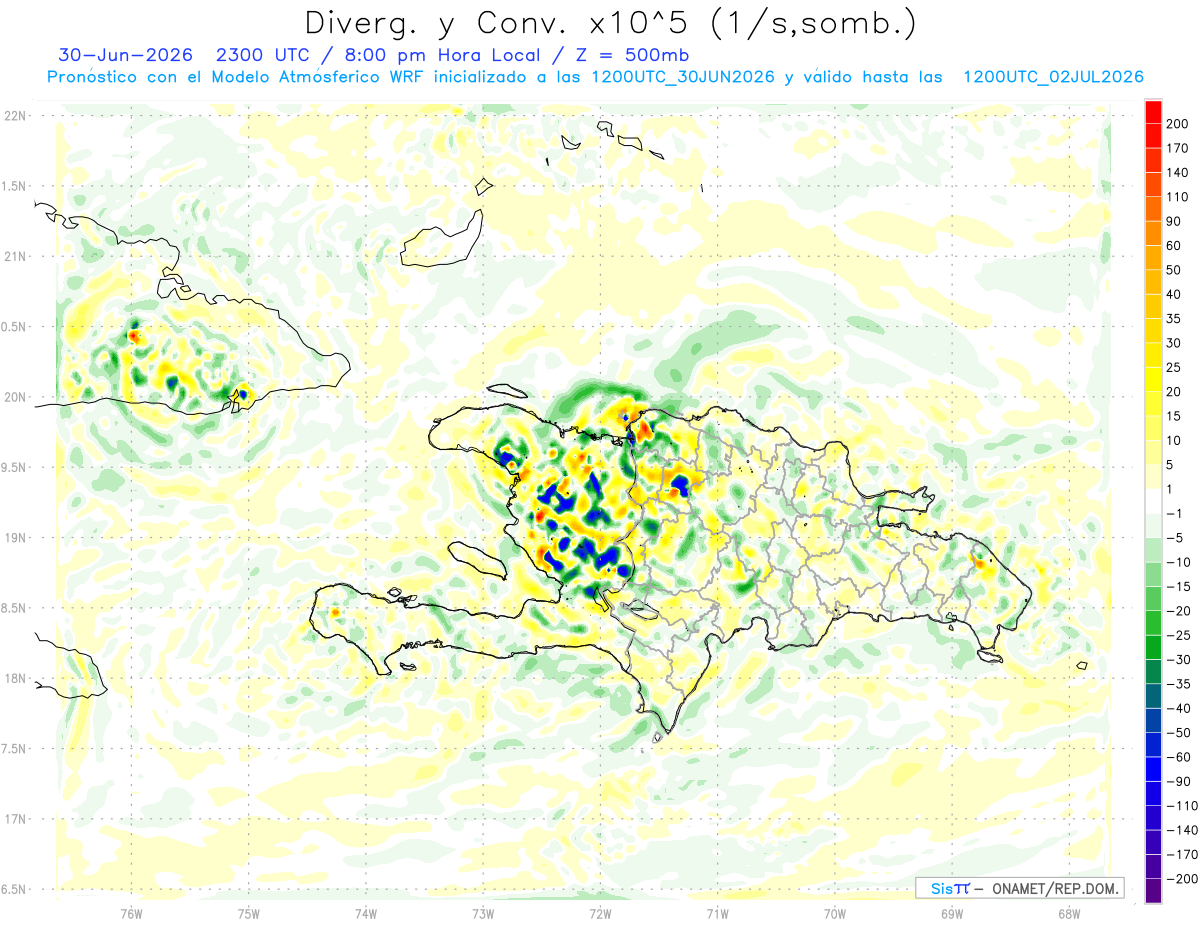Click the "-25" color scale label
The width and height of the screenshot is (1200, 927).
[1179, 635]
